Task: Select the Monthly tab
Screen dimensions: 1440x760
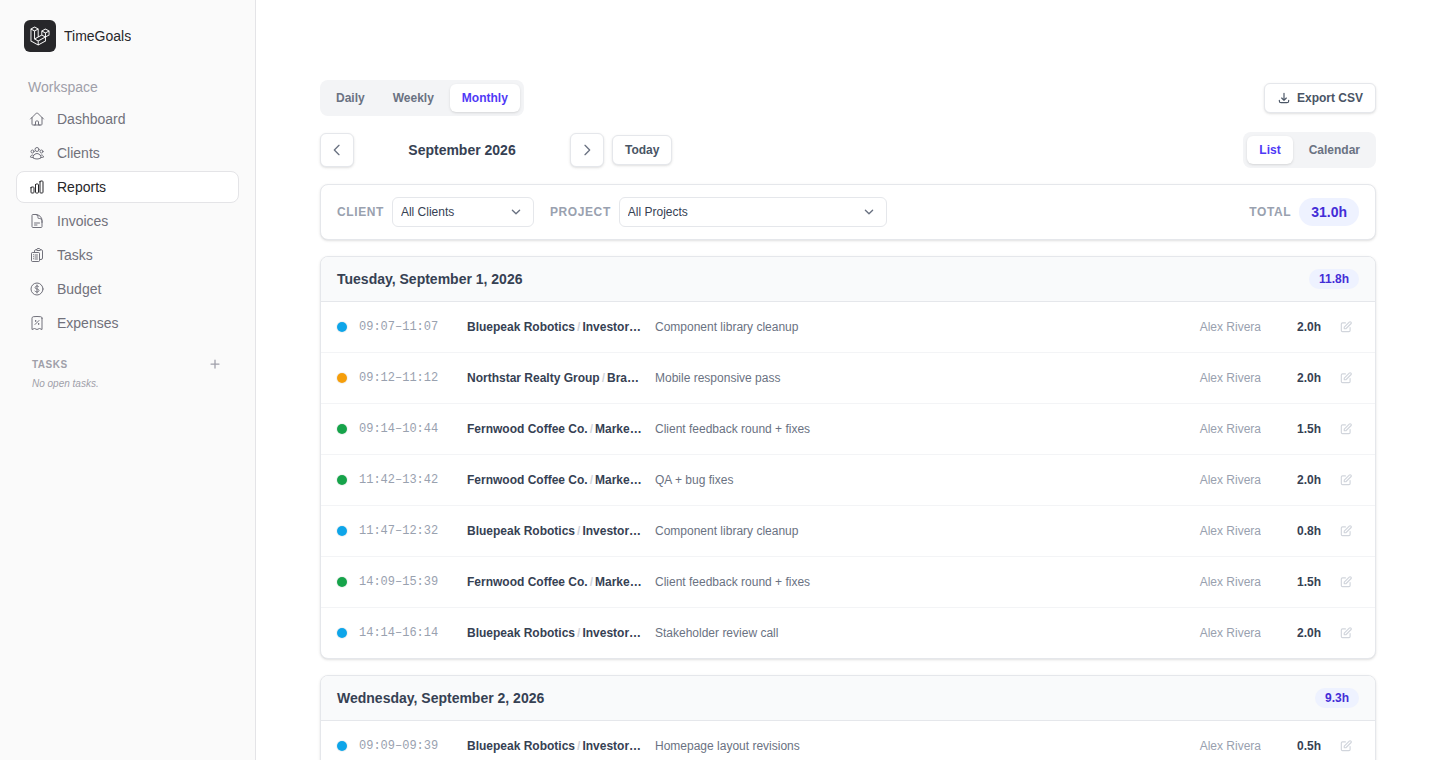Action: point(485,98)
